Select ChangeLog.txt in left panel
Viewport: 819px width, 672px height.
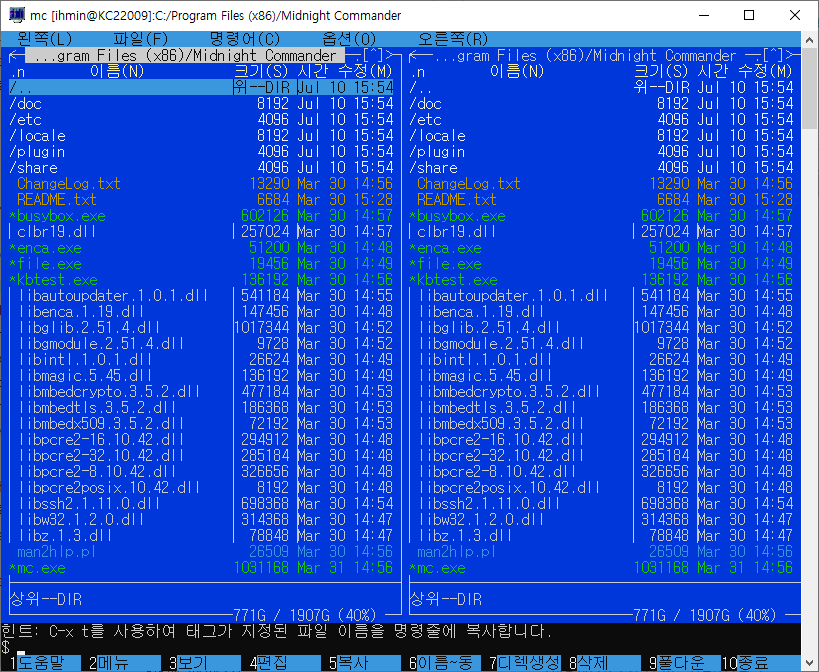click(x=201, y=184)
